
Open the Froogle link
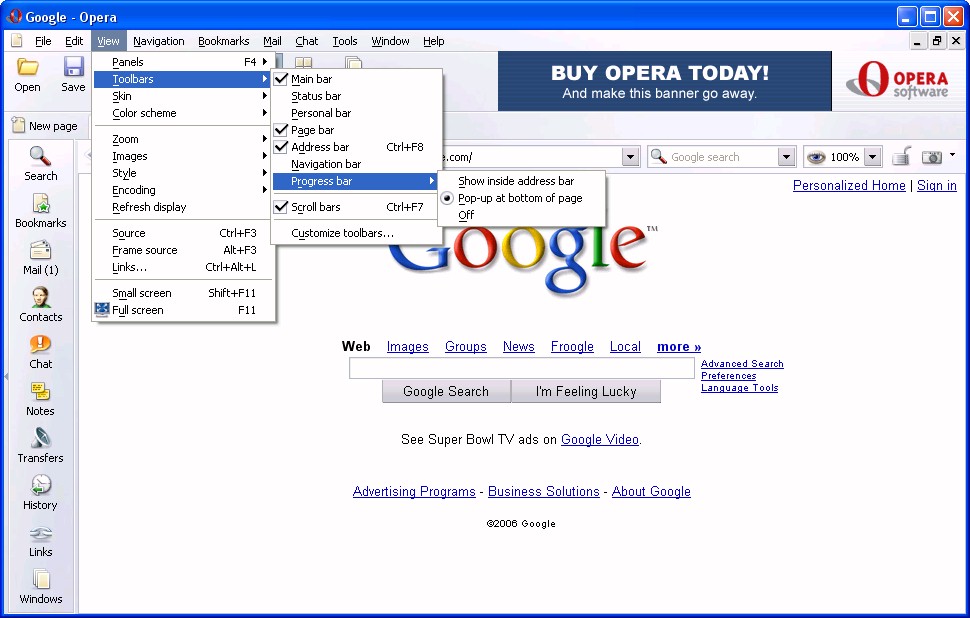(572, 346)
